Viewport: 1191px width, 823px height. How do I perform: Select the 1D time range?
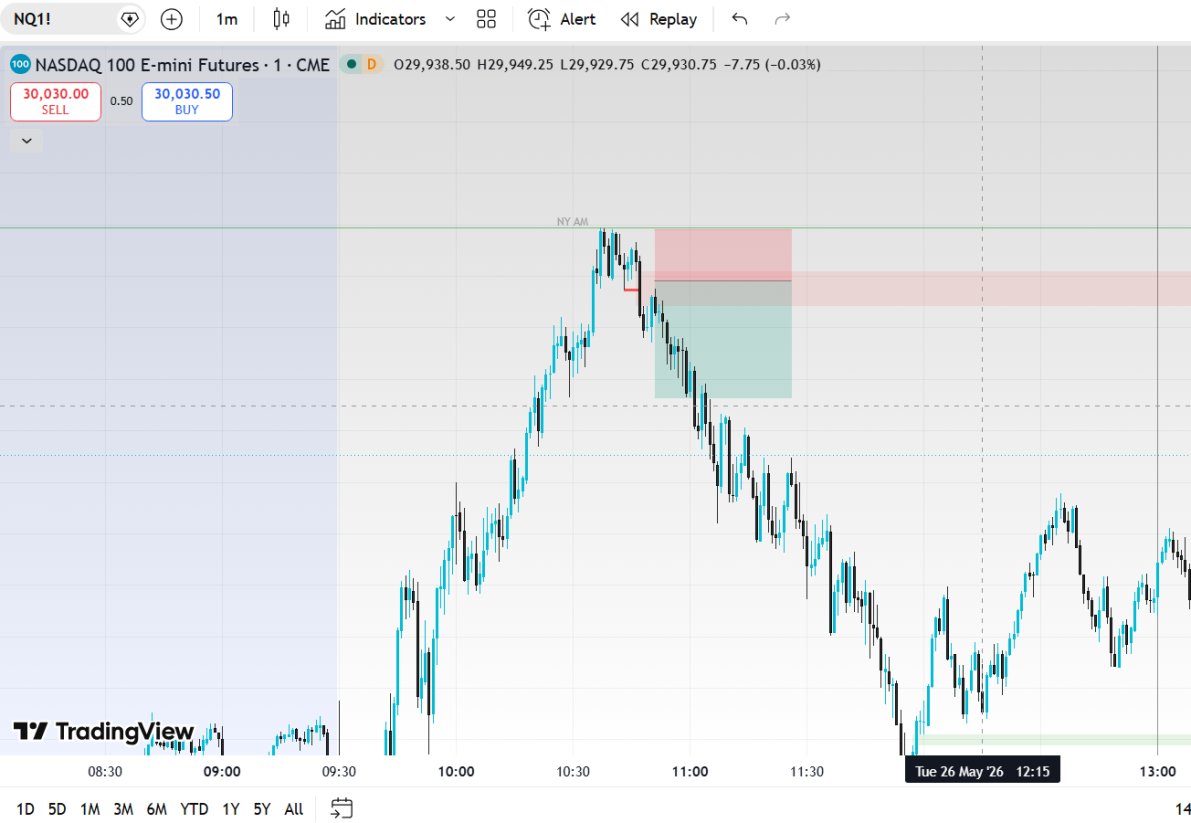point(26,809)
